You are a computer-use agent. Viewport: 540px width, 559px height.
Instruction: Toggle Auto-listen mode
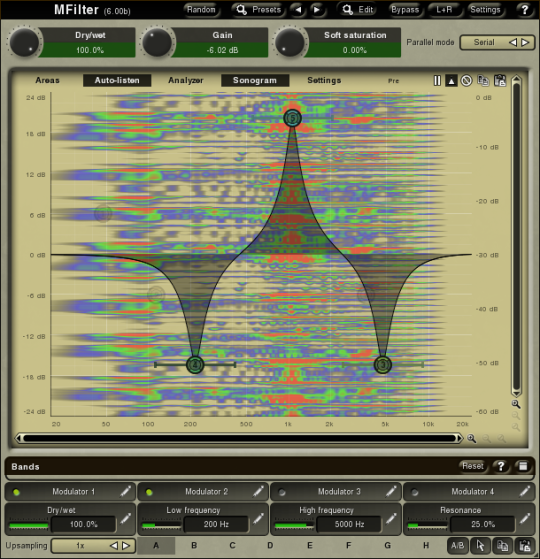(117, 80)
